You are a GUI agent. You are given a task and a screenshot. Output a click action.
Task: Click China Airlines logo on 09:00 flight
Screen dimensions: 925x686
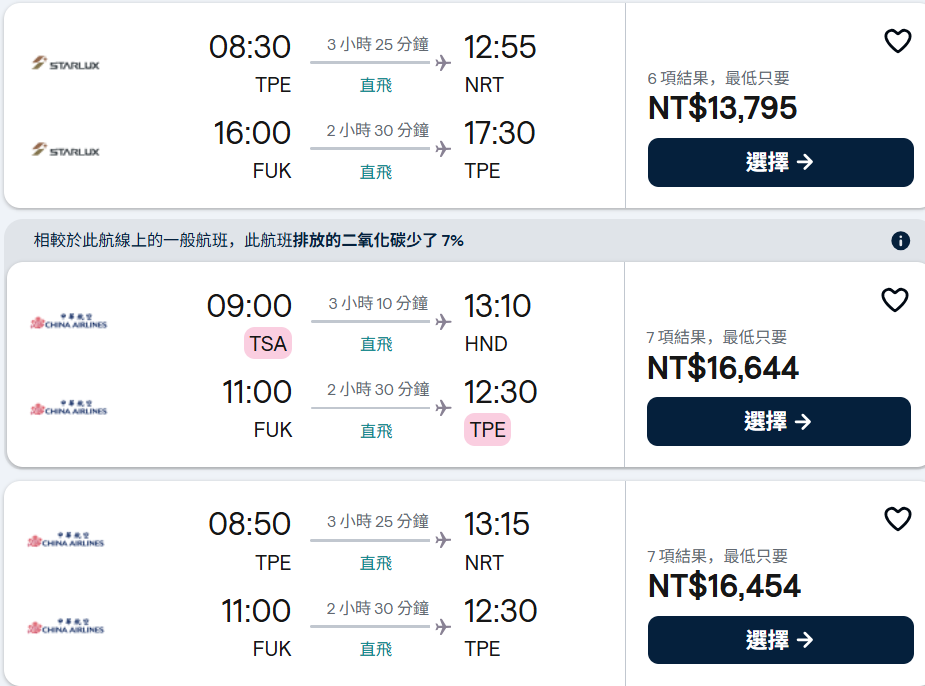(x=68, y=323)
